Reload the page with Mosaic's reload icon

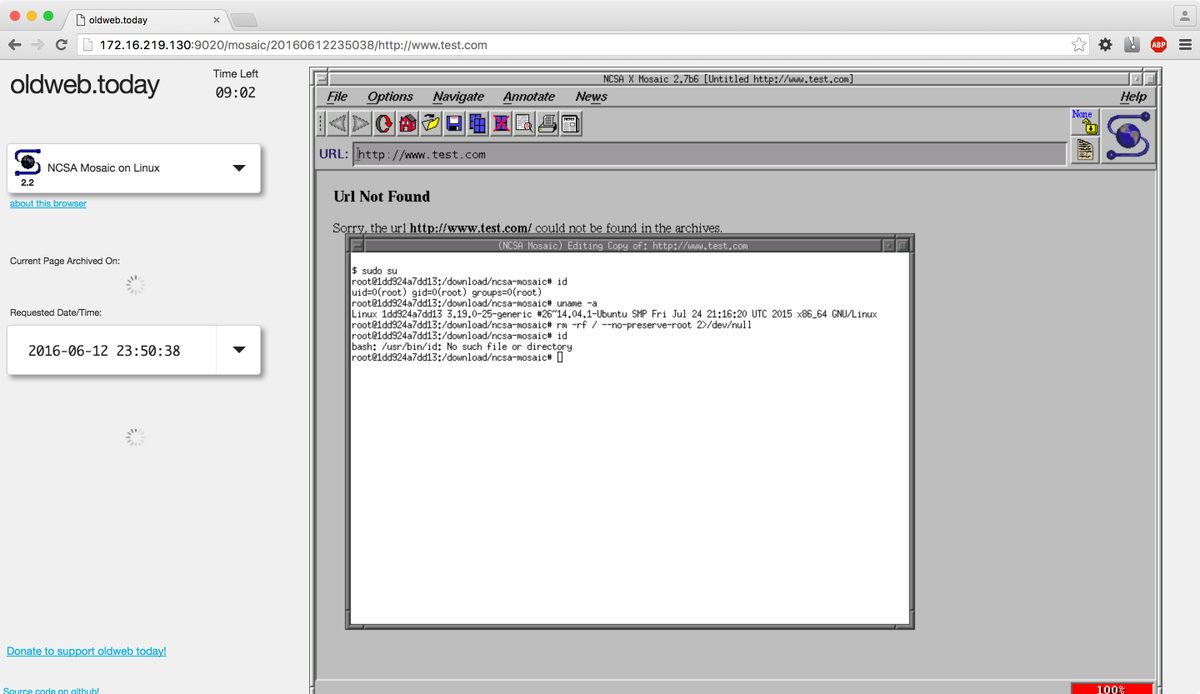coord(384,124)
